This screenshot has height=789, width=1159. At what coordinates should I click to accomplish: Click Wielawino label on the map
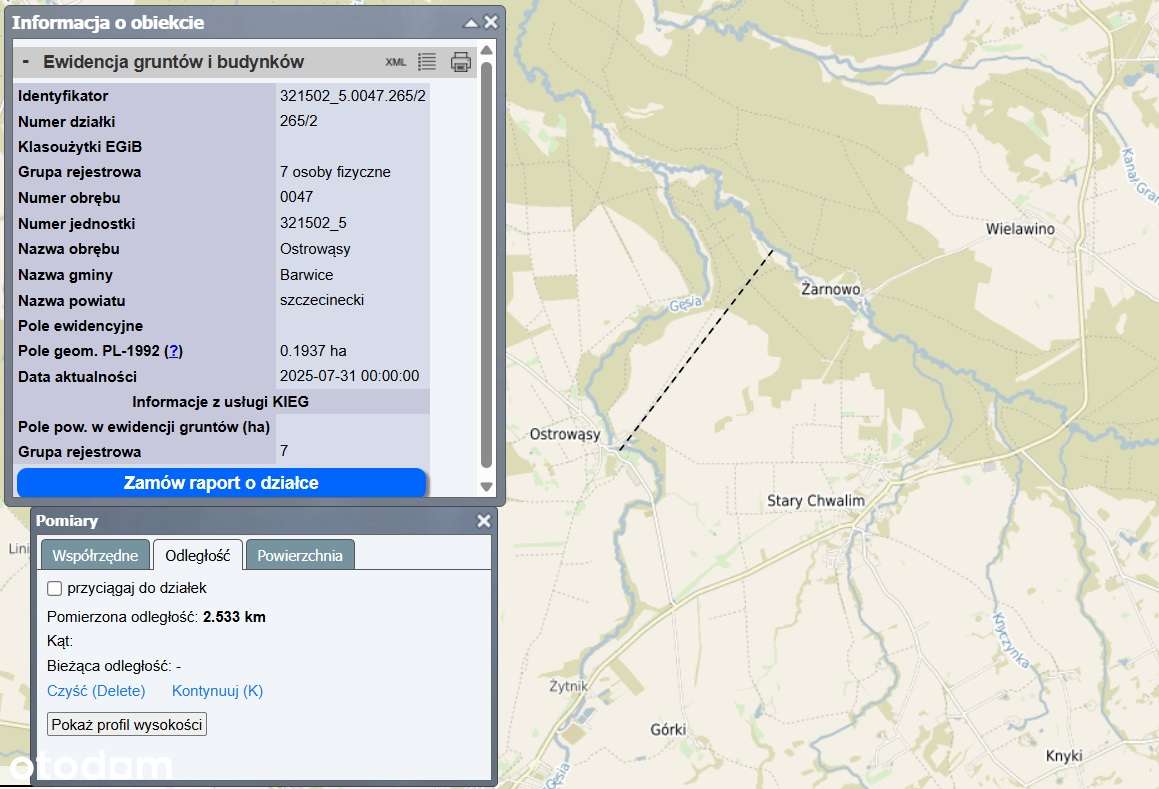[x=1020, y=229]
